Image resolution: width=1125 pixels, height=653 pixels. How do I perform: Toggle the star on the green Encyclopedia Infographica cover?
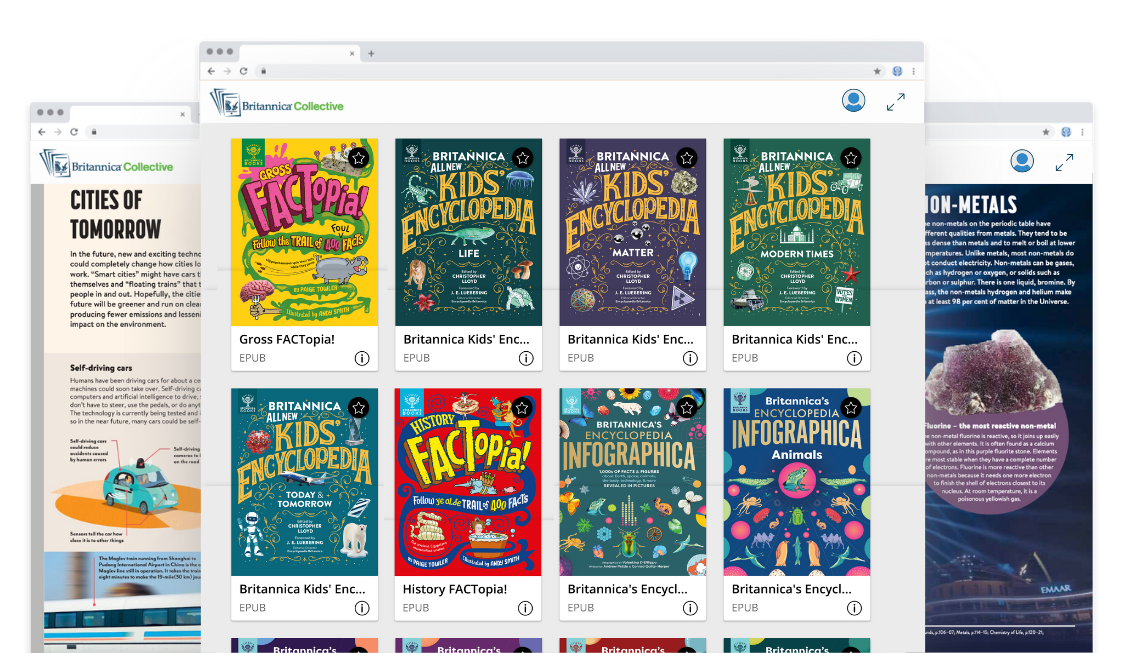tap(687, 408)
